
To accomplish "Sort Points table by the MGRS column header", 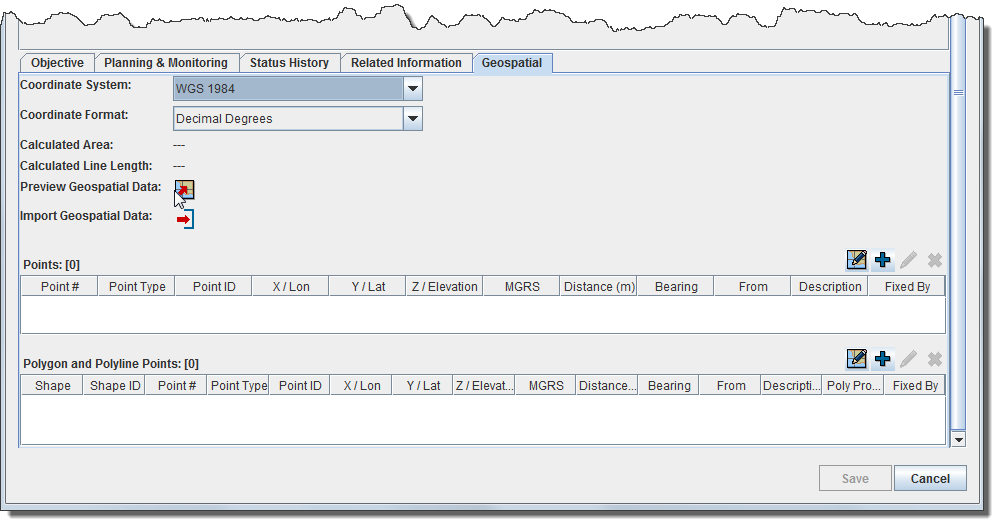I will [522, 287].
